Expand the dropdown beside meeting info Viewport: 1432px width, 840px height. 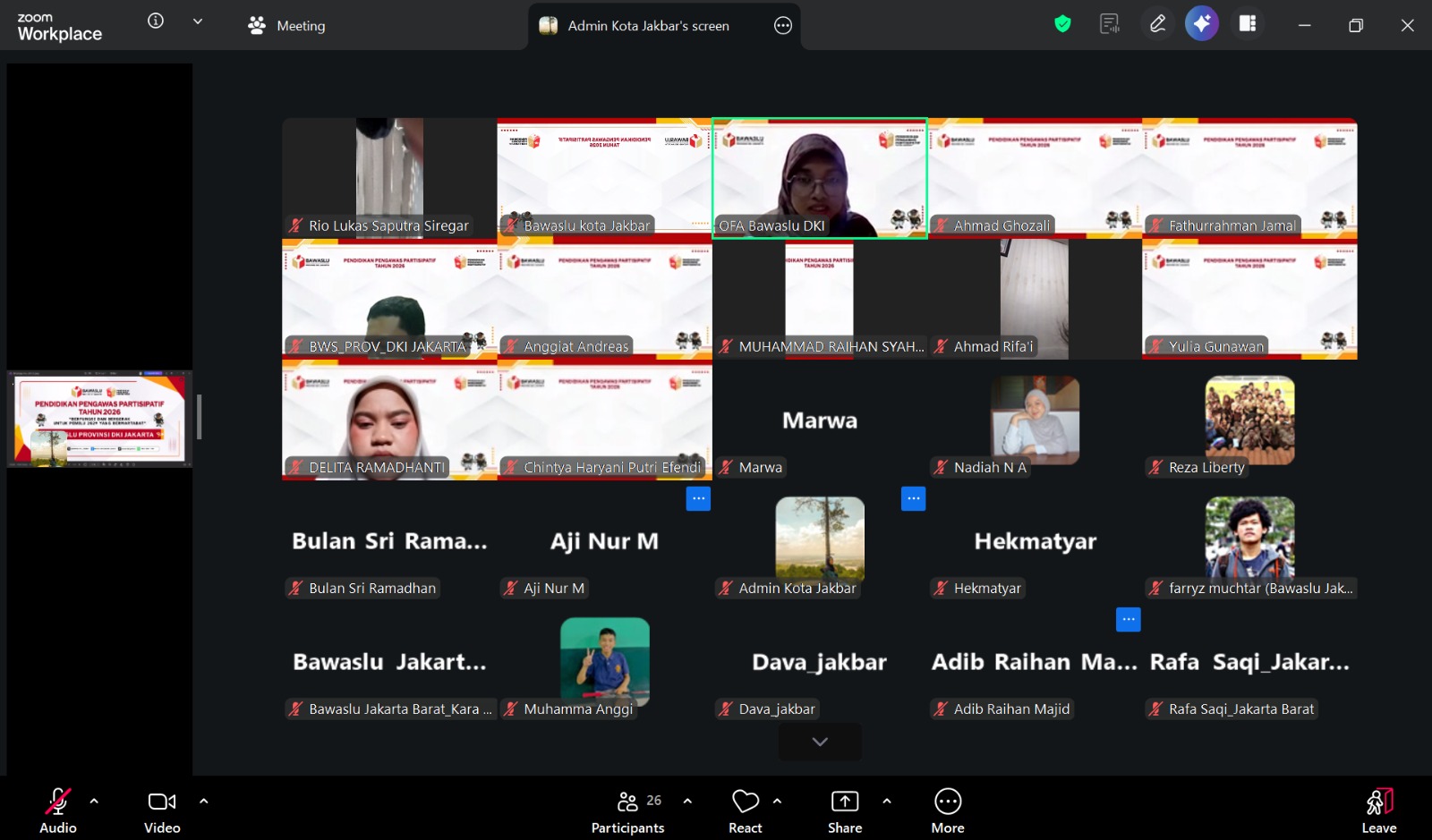(198, 21)
